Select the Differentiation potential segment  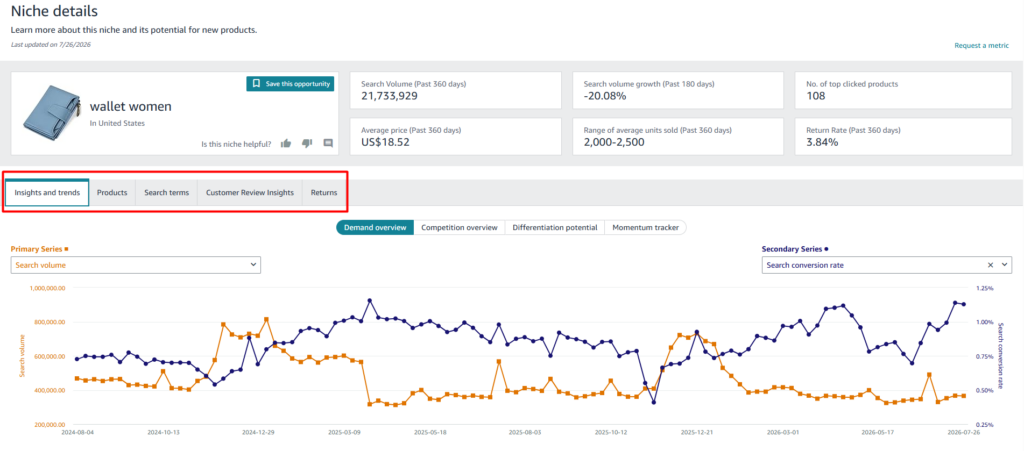(x=554, y=228)
